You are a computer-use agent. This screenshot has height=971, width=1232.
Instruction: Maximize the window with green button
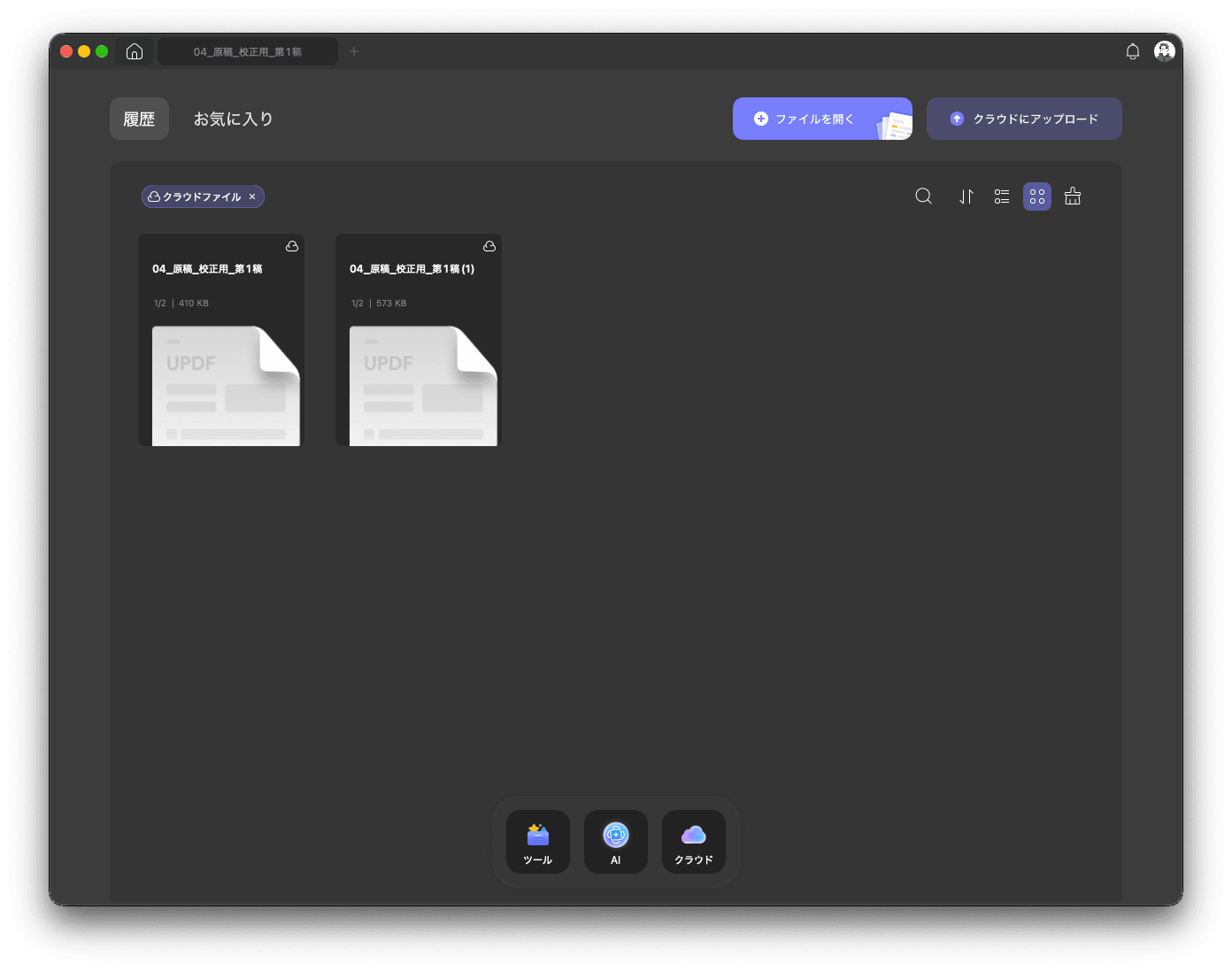(102, 51)
